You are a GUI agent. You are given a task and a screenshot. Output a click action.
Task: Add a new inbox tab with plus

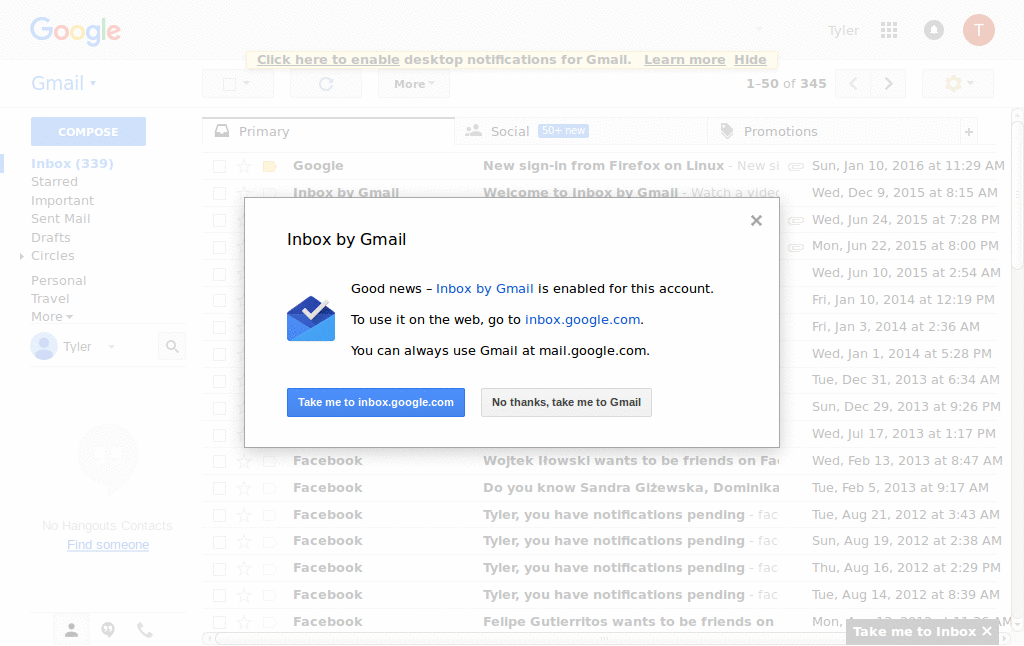point(969,132)
